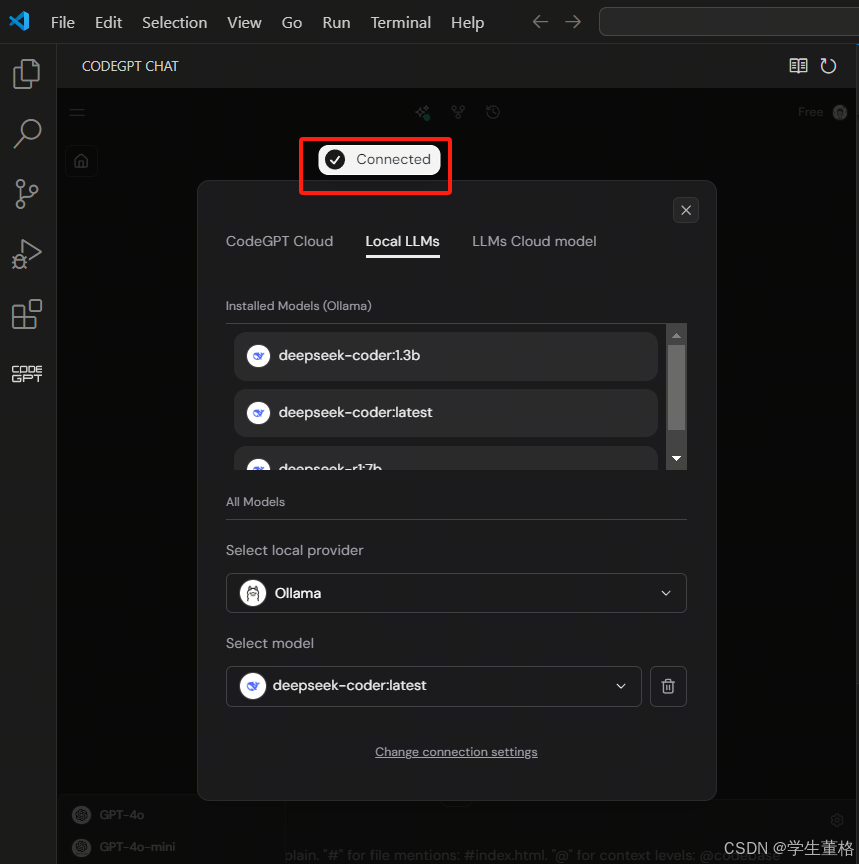Click the installed models scrollbar down arrow
This screenshot has width=859, height=864.
[676, 458]
